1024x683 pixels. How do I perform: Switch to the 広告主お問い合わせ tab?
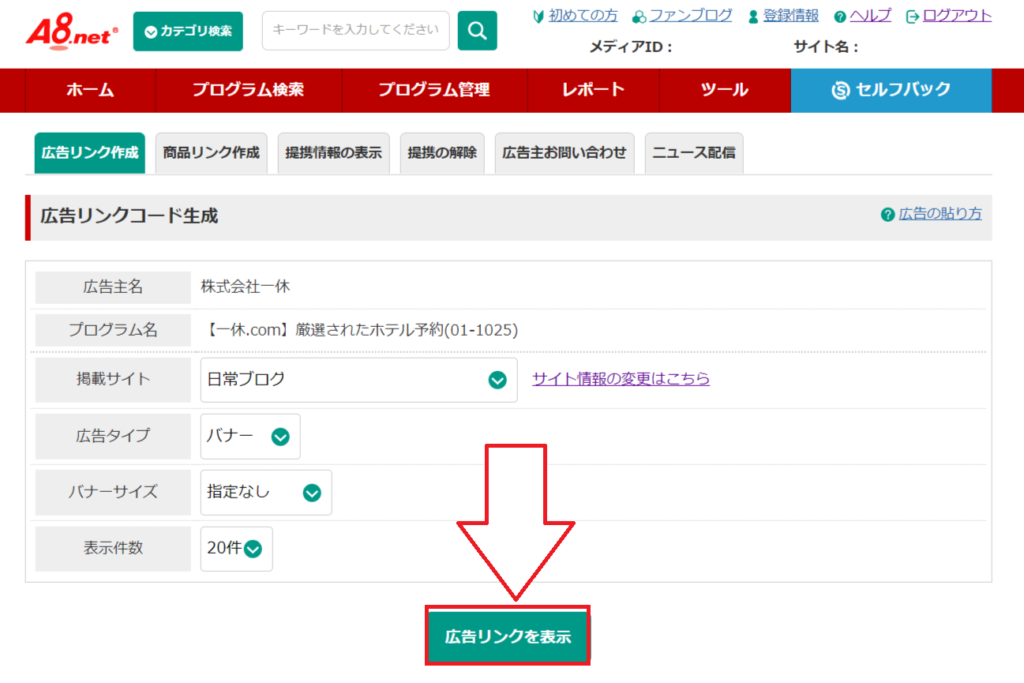[x=564, y=153]
